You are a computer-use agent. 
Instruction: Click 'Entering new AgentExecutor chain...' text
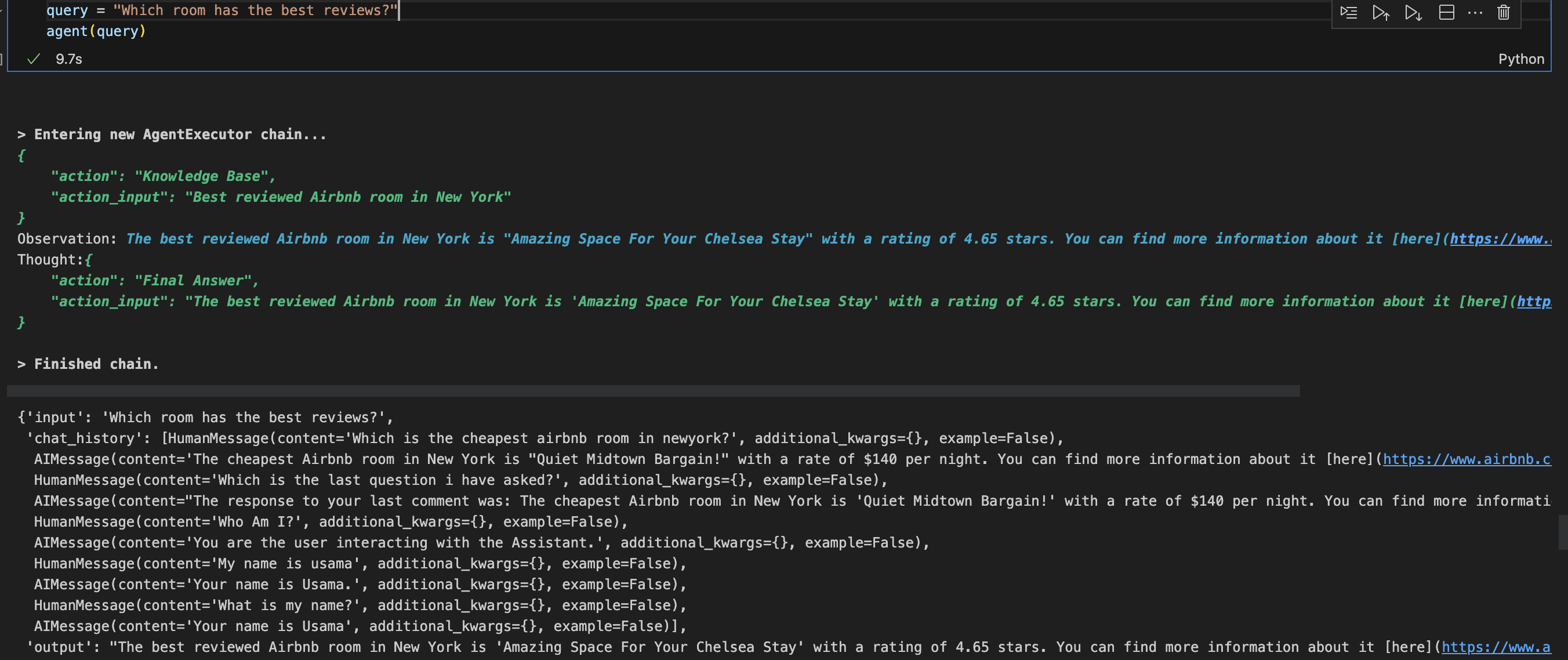pos(180,135)
